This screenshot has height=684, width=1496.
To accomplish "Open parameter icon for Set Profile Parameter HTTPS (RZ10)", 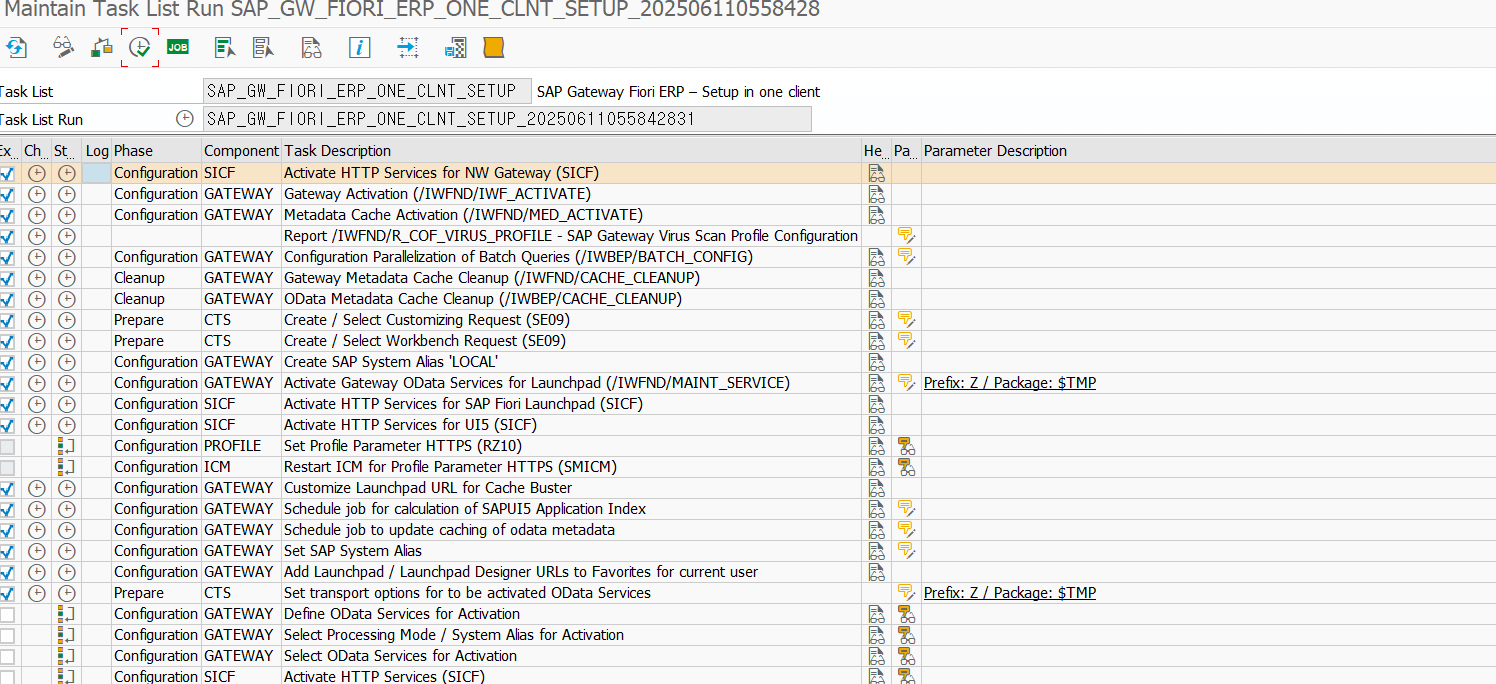I will 906,446.
